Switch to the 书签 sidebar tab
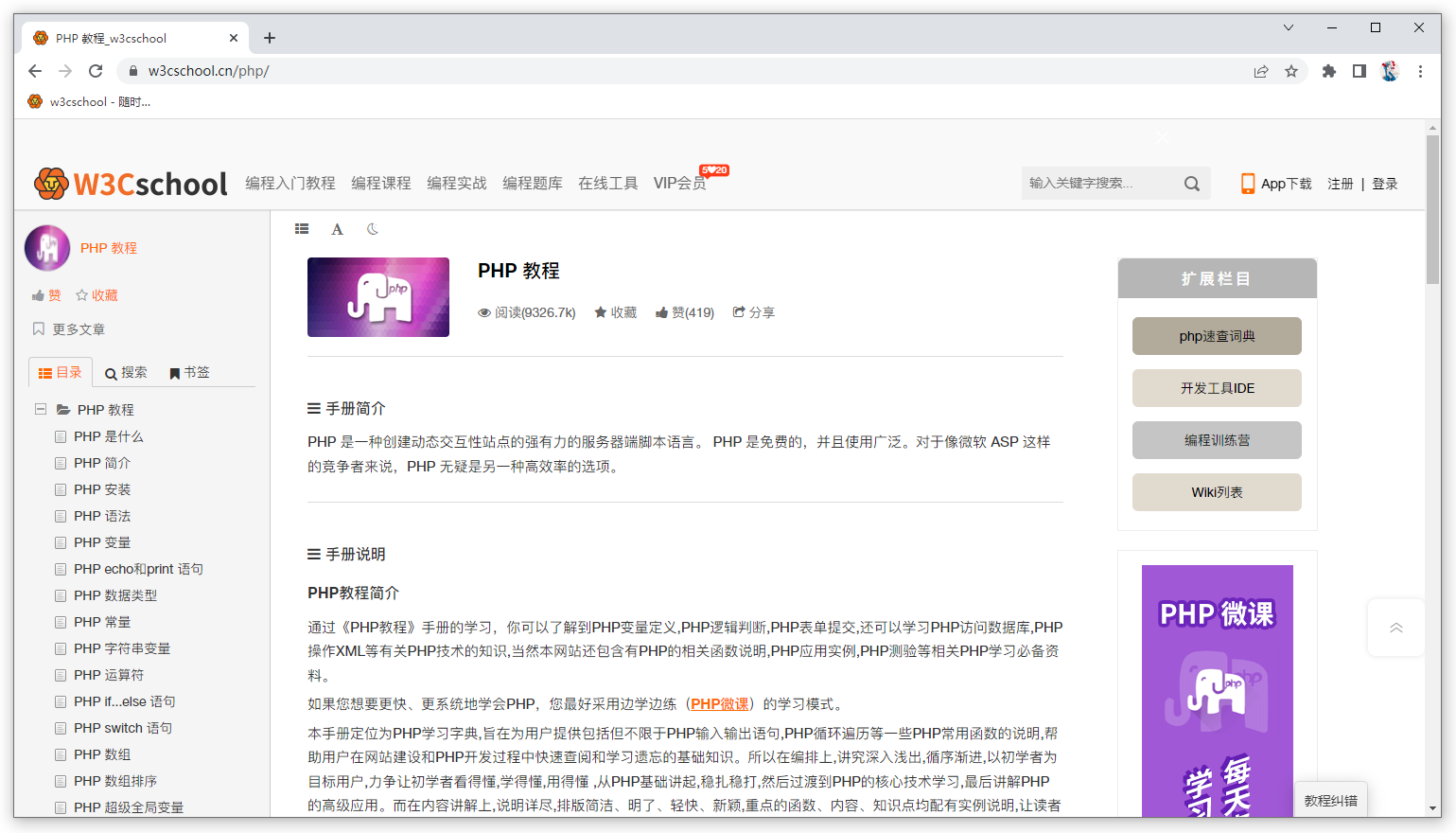 click(x=189, y=373)
